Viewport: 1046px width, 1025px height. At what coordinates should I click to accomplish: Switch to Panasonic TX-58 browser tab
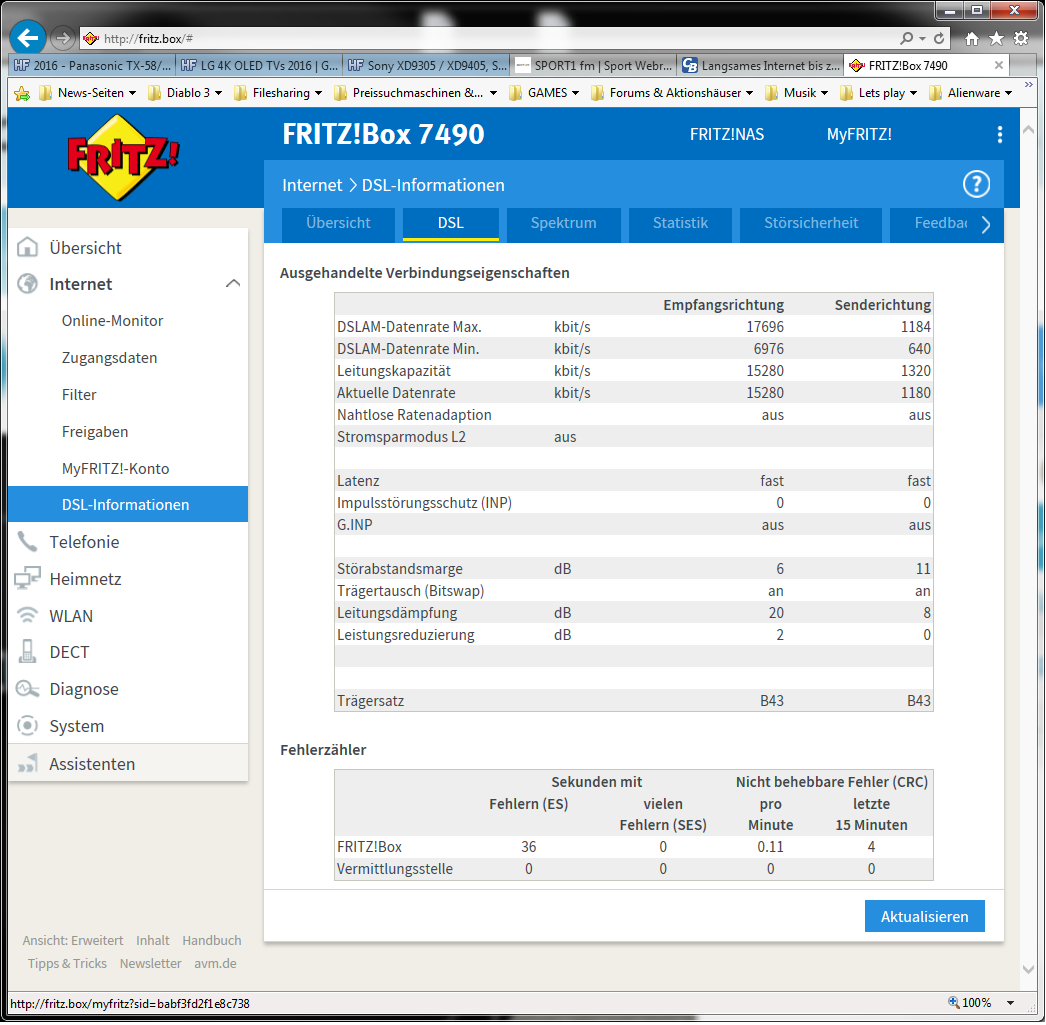[92, 65]
